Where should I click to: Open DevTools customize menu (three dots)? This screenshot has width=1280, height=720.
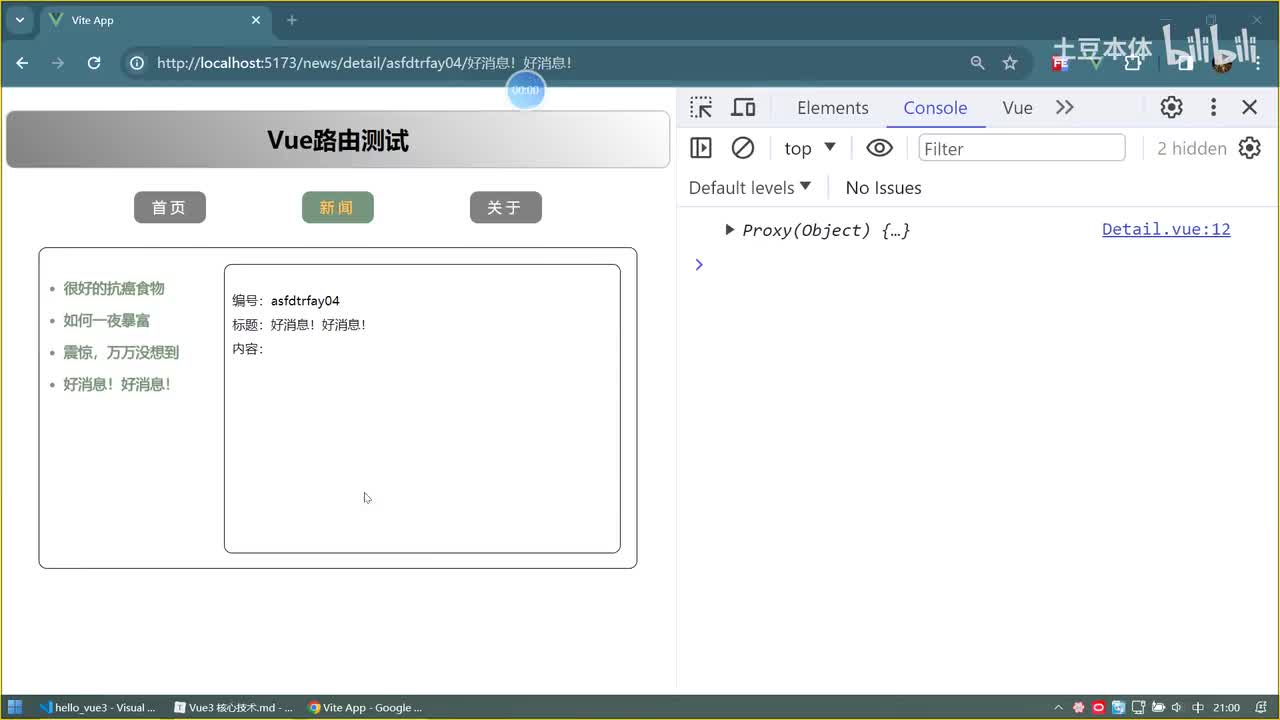[1213, 108]
